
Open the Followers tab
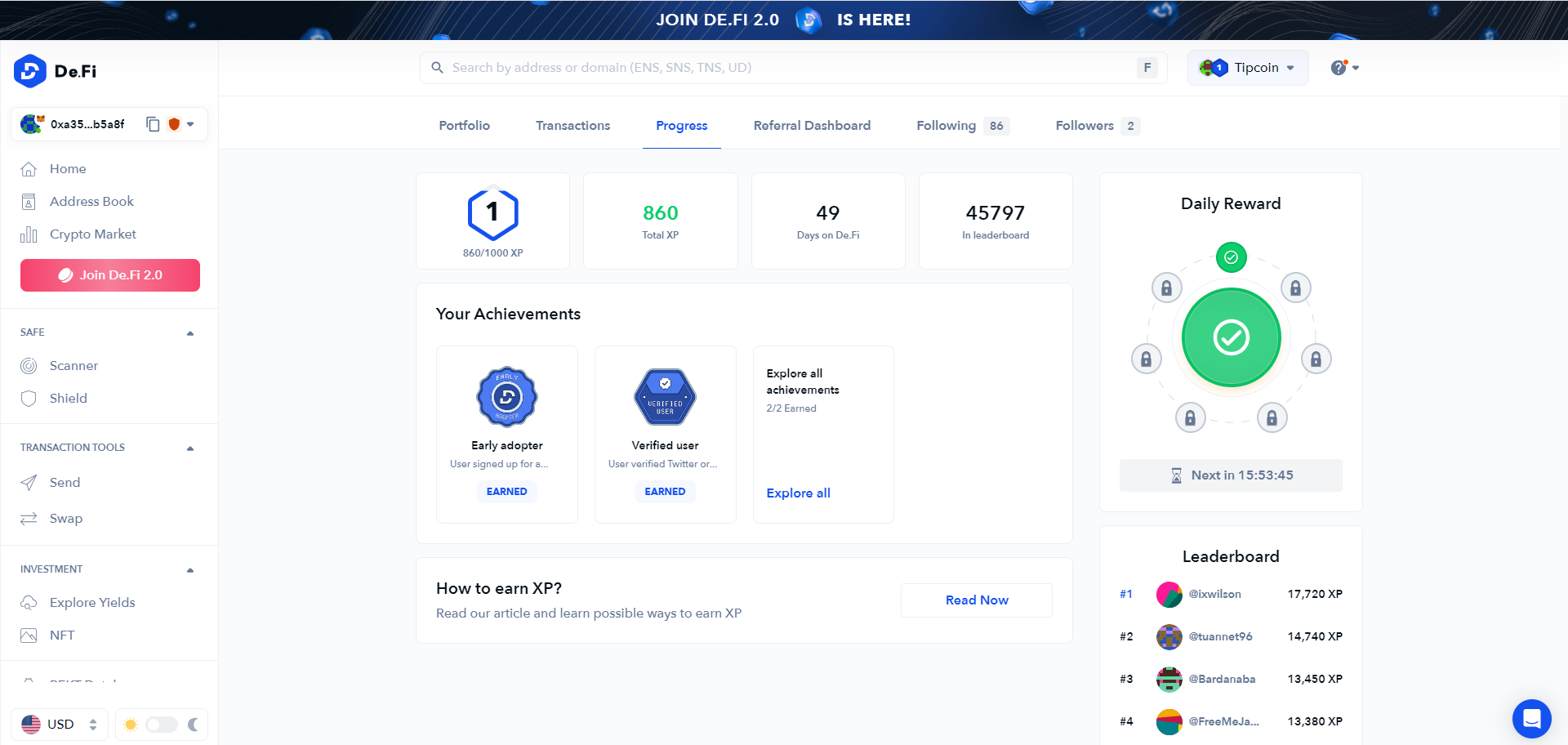[x=1098, y=126]
